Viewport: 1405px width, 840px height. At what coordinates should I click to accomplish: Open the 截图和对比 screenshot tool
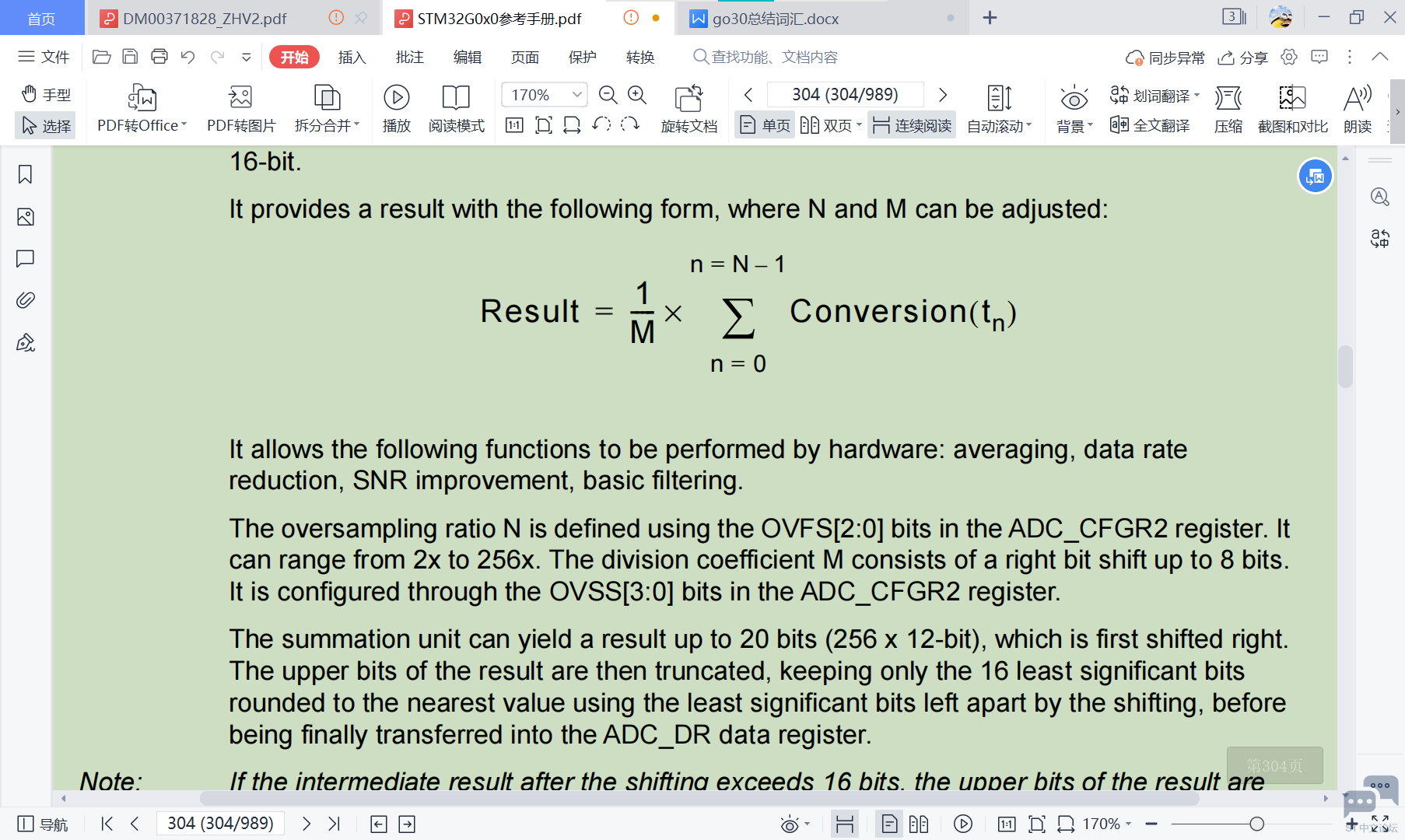pyautogui.click(x=1292, y=109)
